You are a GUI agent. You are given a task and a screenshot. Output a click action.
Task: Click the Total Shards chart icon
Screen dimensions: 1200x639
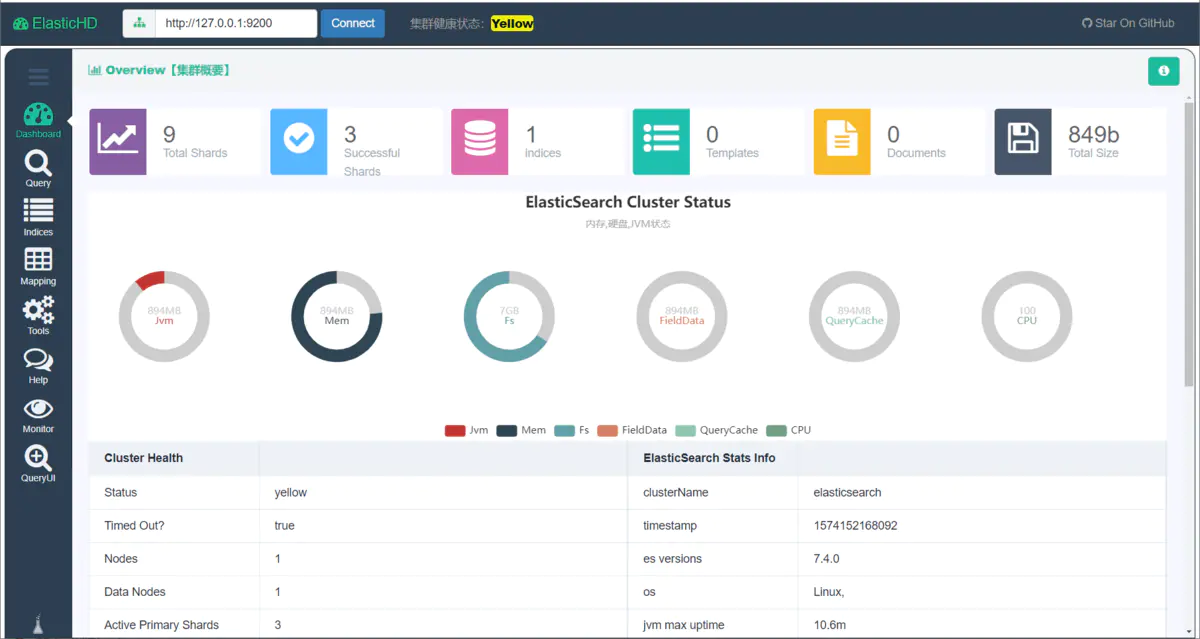pos(118,141)
